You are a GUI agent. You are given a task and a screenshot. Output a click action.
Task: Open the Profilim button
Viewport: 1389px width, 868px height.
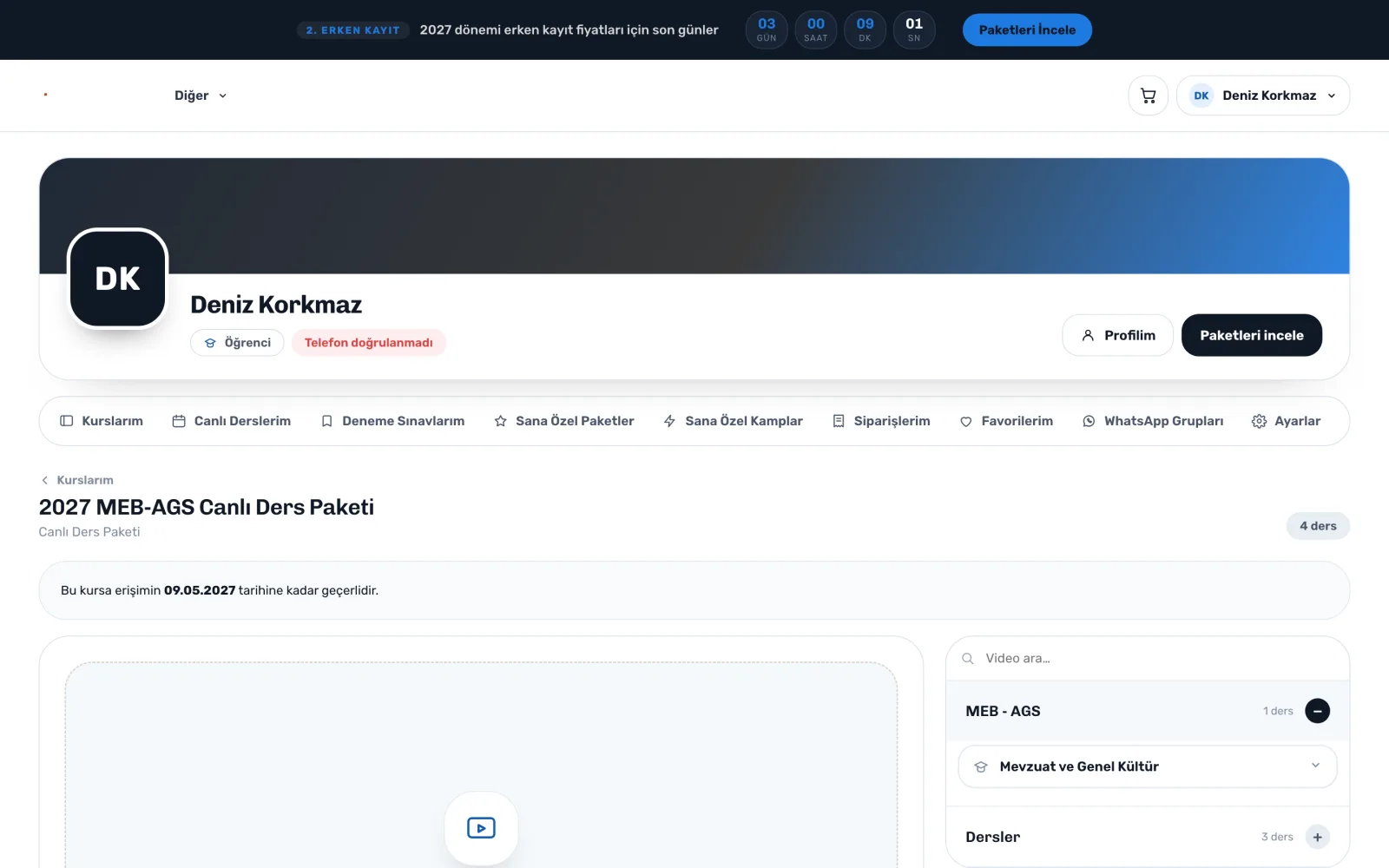coord(1117,335)
